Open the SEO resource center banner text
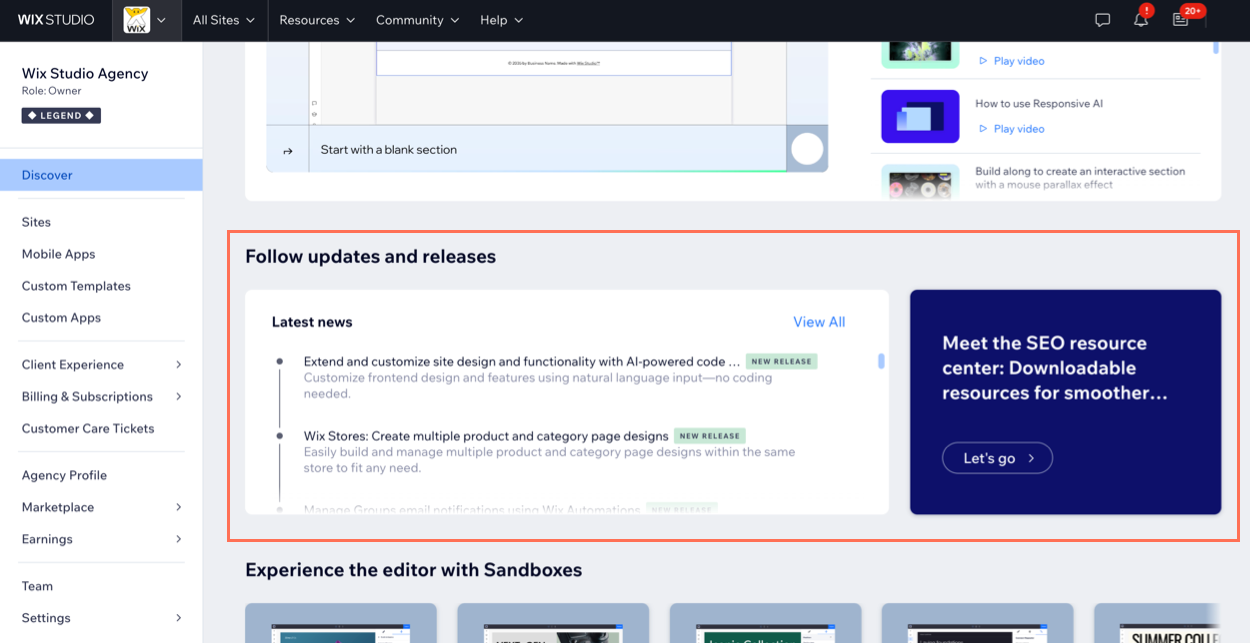The width and height of the screenshot is (1250, 643). tap(1055, 368)
